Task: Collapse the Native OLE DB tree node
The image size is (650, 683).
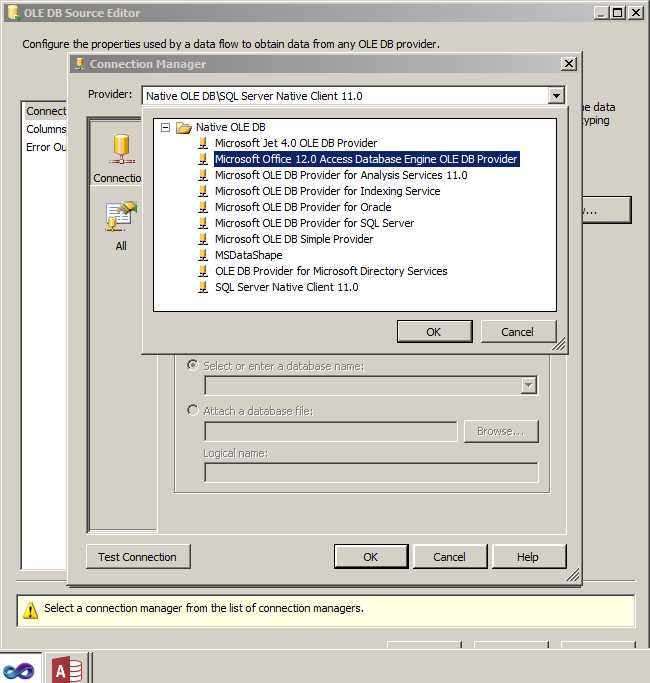Action: point(165,127)
